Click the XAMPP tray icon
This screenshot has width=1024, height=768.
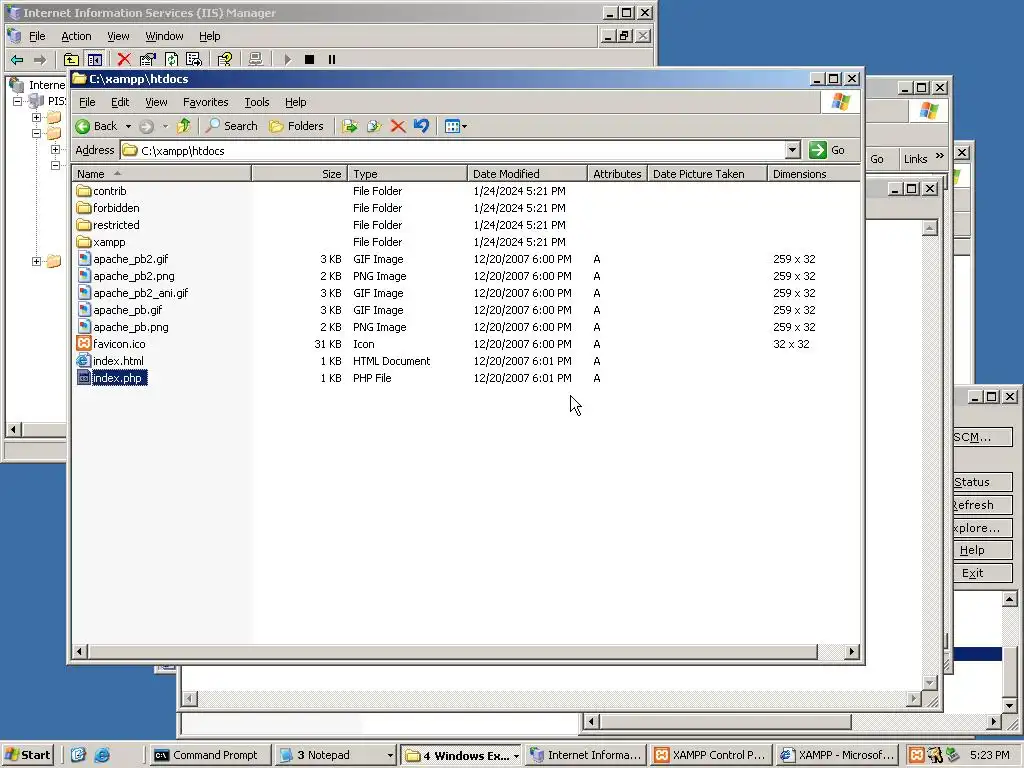click(916, 755)
